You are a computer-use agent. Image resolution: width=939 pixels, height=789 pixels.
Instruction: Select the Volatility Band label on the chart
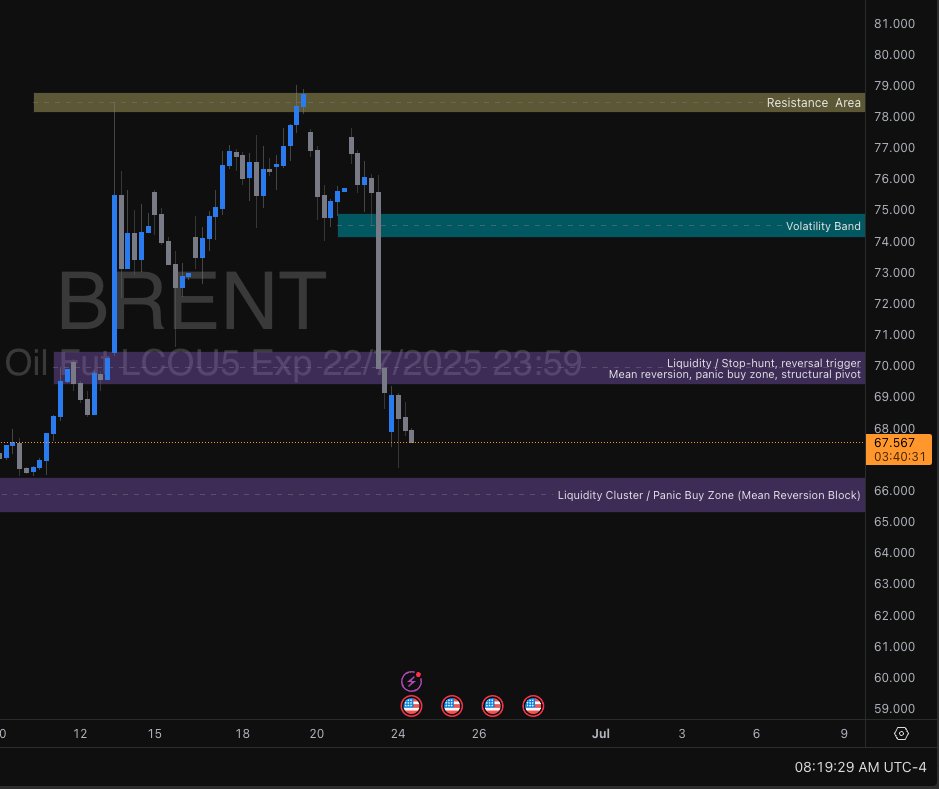(x=822, y=226)
